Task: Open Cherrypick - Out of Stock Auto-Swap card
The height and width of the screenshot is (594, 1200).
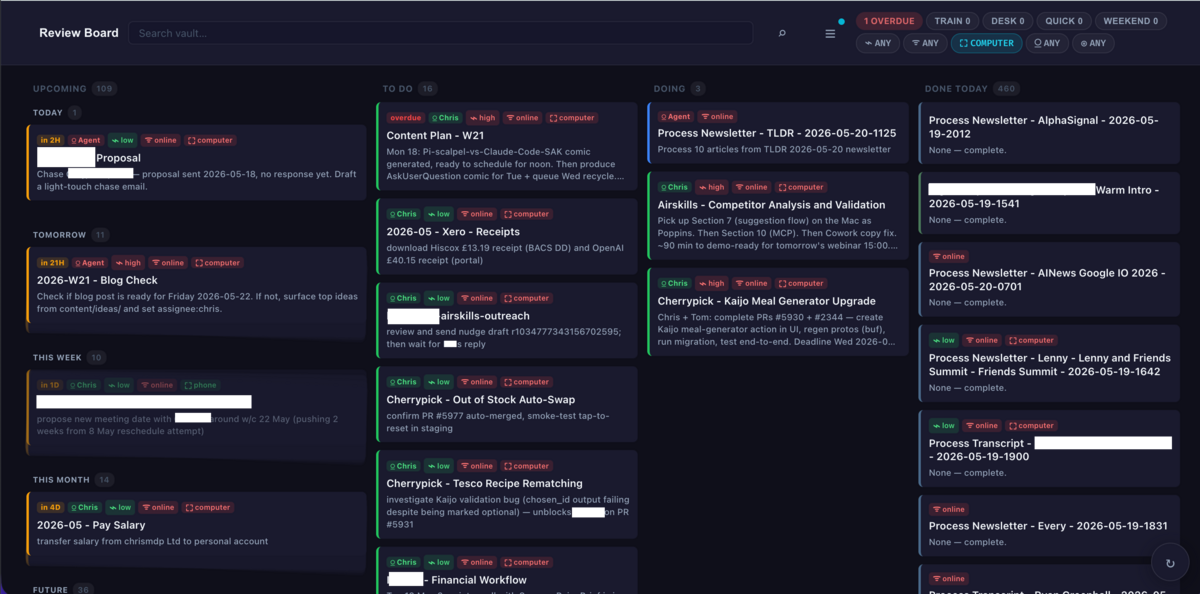Action: pos(507,404)
